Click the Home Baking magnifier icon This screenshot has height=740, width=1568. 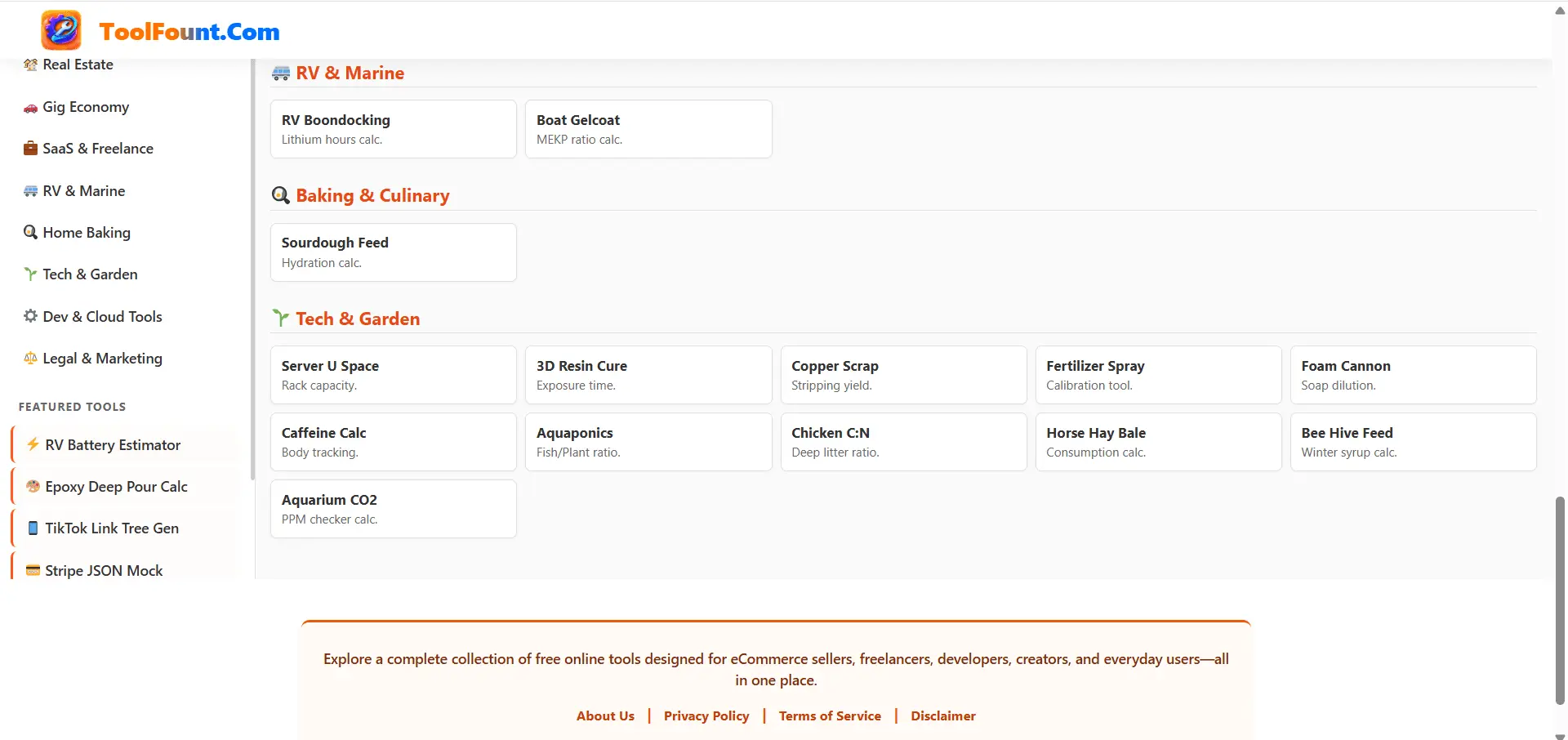point(30,233)
